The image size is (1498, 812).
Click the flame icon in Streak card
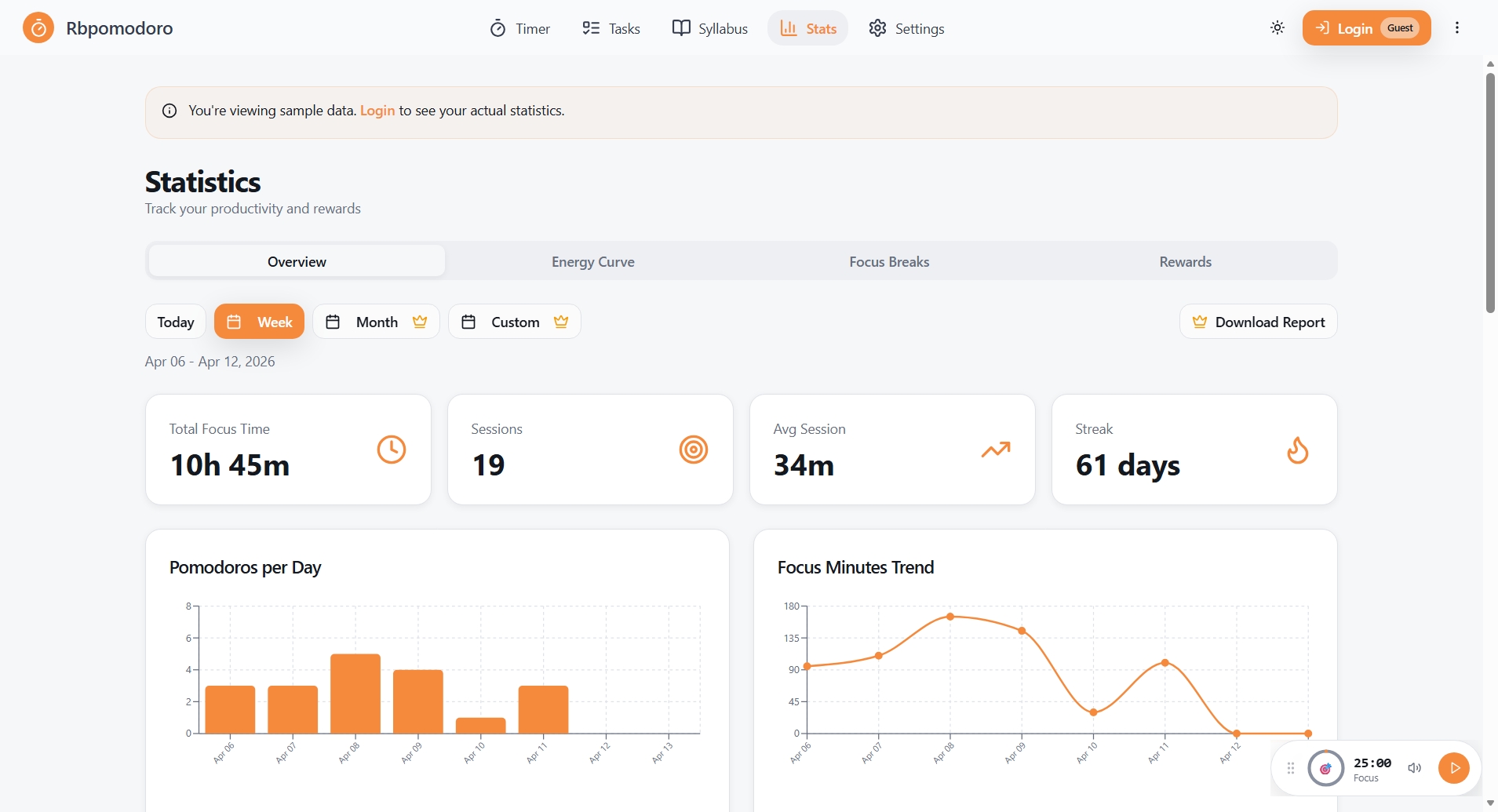click(1297, 450)
